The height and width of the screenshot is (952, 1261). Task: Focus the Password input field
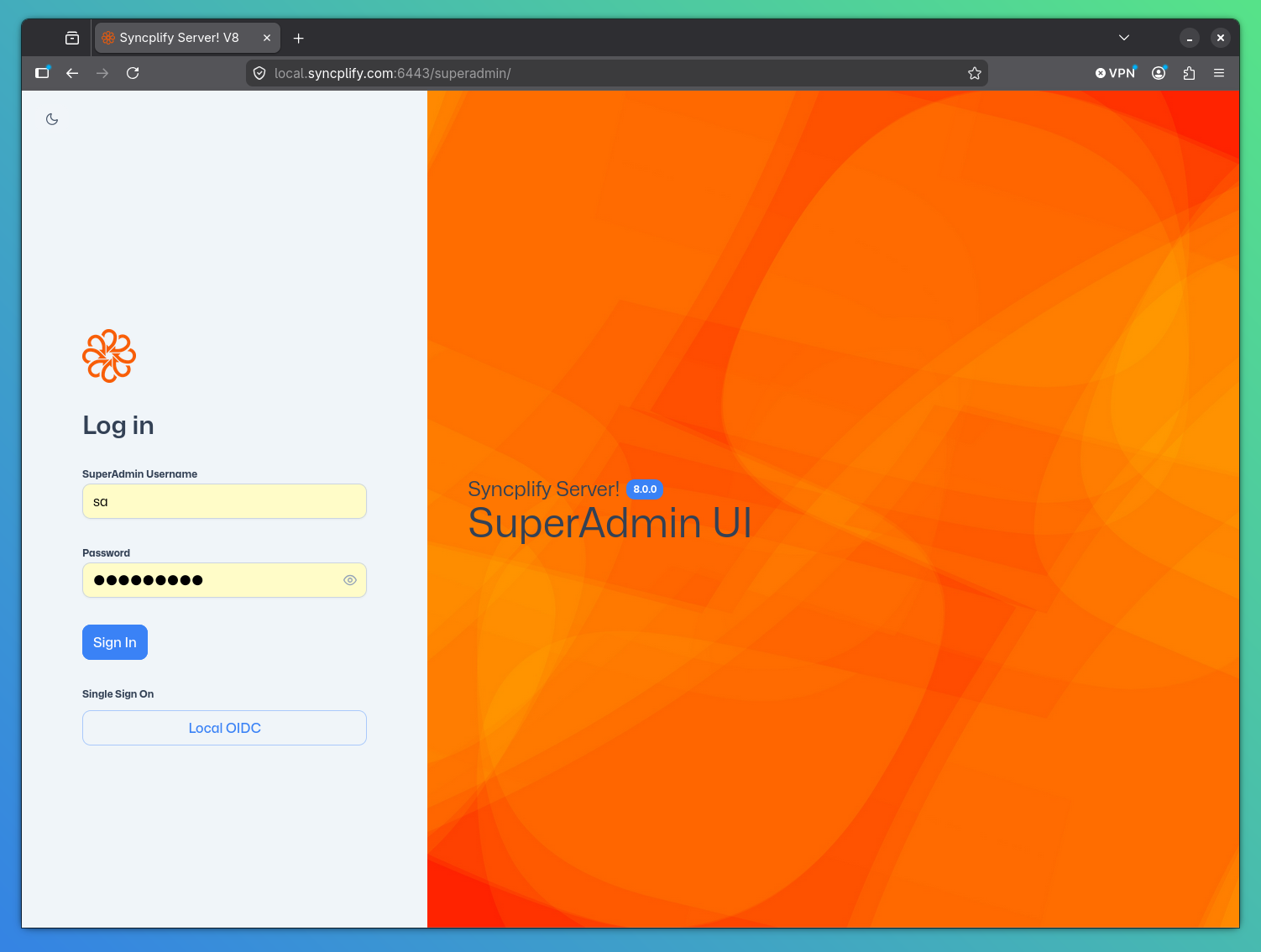point(224,580)
